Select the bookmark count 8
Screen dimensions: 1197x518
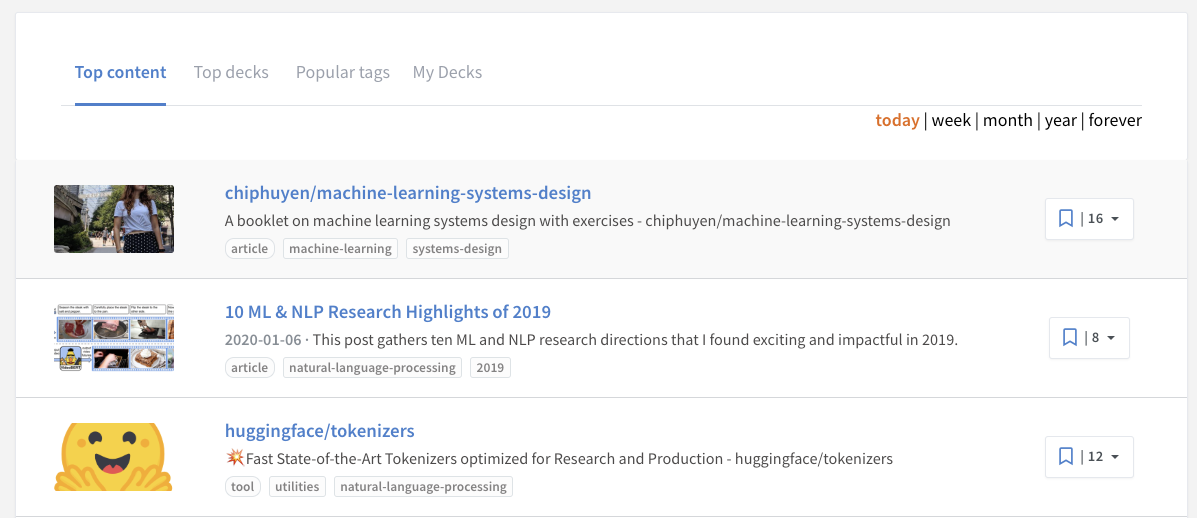pyautogui.click(x=1095, y=337)
